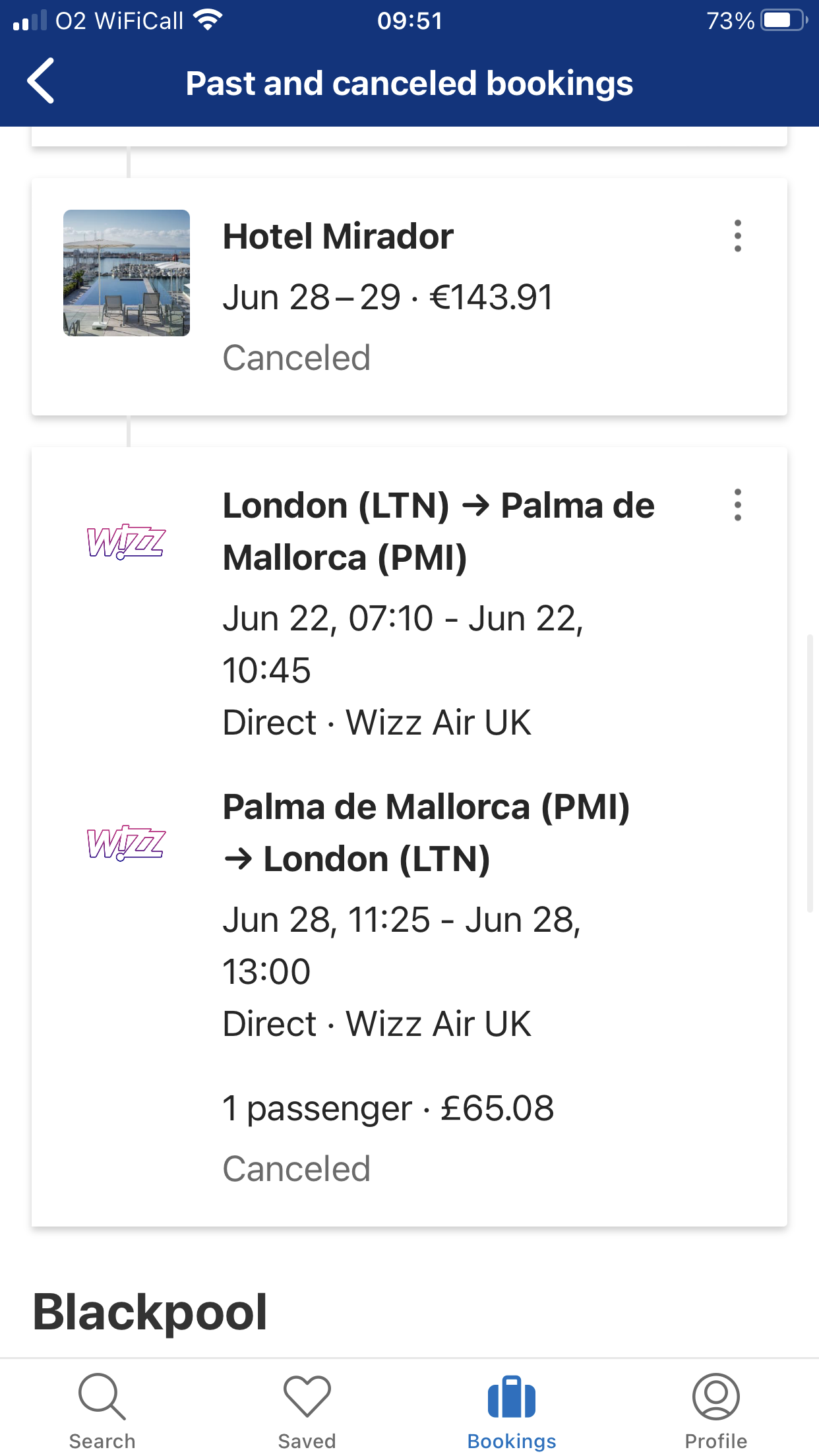Switch to the Saved tab label

(x=307, y=1441)
